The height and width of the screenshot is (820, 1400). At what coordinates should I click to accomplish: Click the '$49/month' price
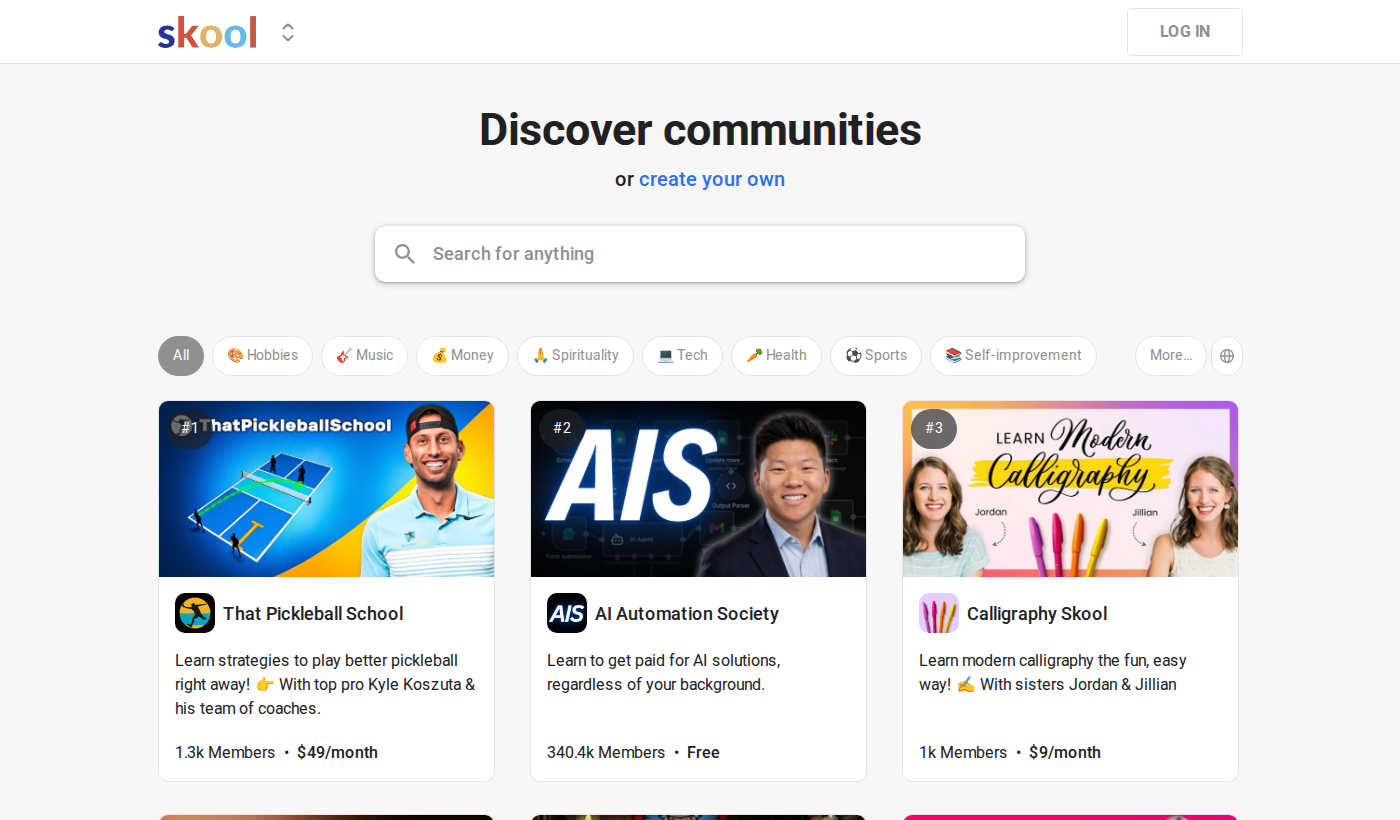(337, 752)
